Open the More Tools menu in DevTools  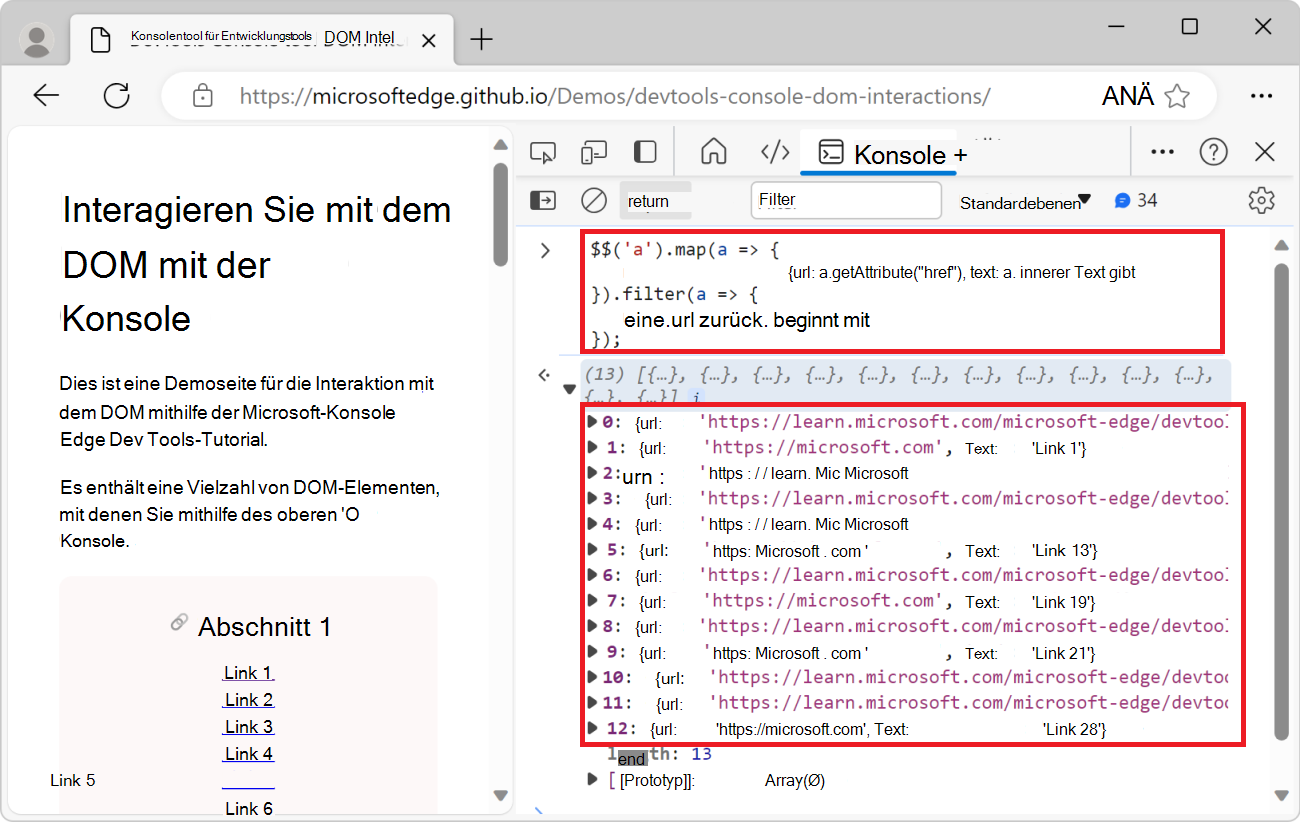1161,151
